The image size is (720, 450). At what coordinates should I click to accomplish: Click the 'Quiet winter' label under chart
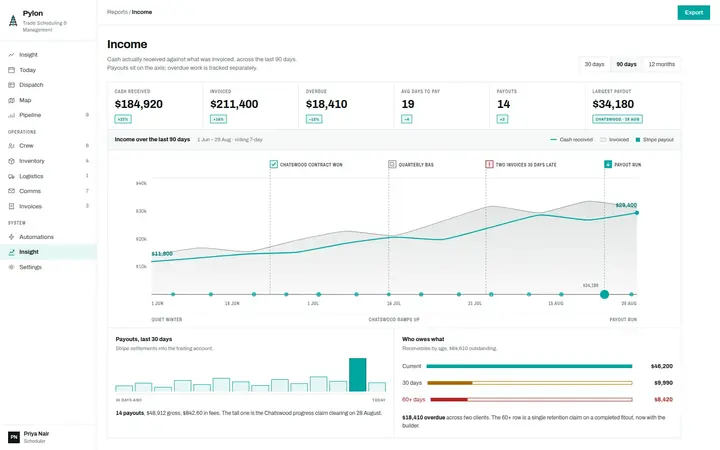(x=167, y=319)
